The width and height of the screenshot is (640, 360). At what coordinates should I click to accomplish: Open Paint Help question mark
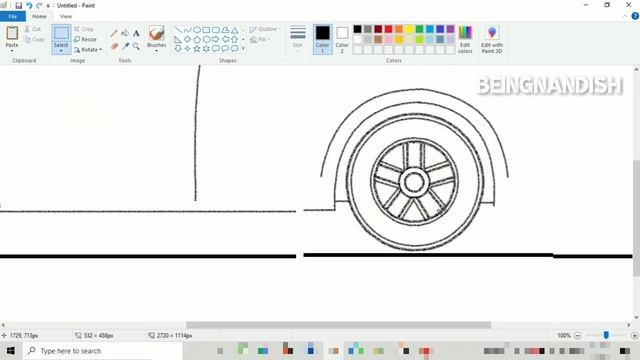point(635,16)
